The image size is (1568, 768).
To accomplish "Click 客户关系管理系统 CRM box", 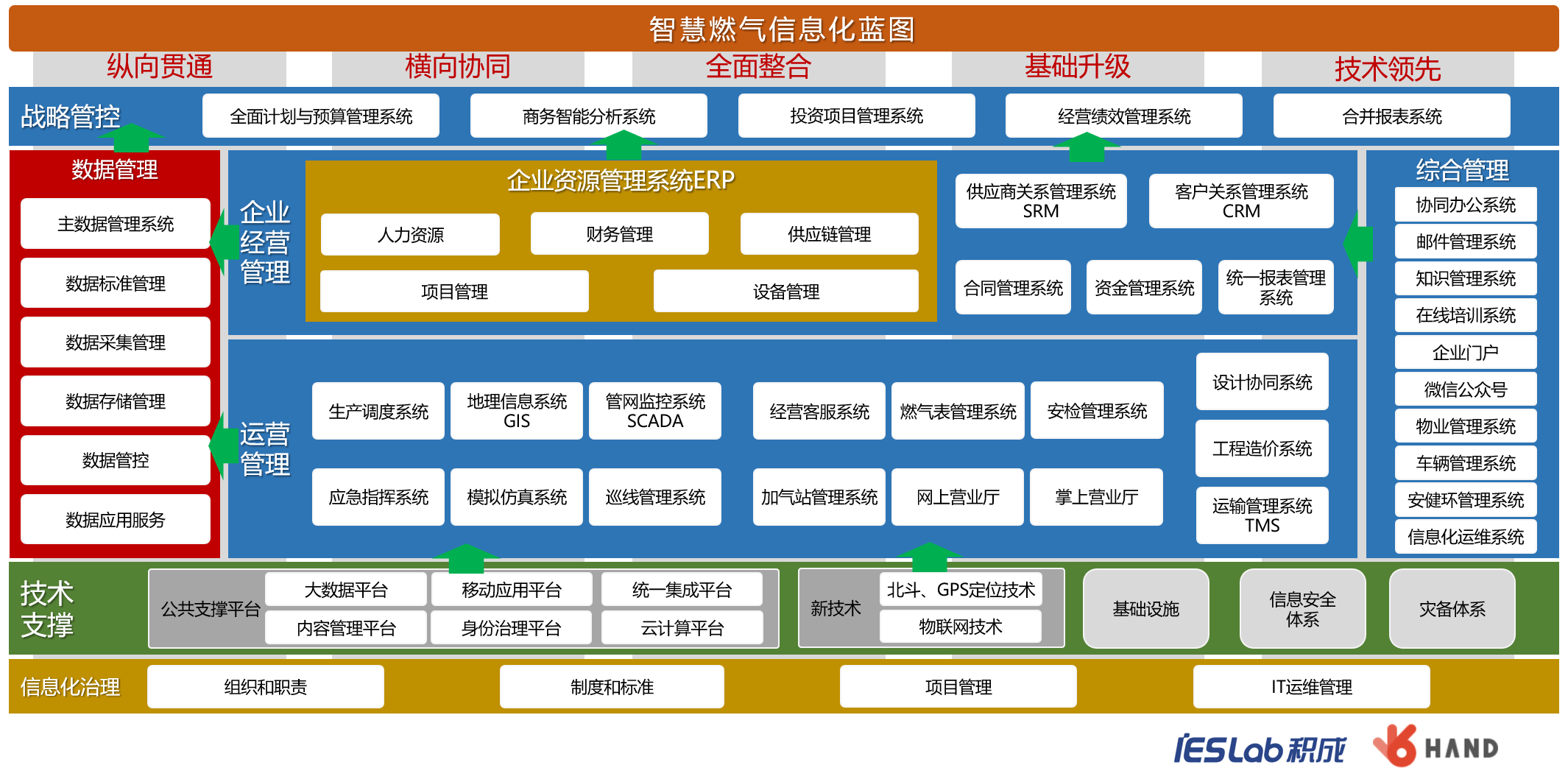I will (x=1240, y=201).
